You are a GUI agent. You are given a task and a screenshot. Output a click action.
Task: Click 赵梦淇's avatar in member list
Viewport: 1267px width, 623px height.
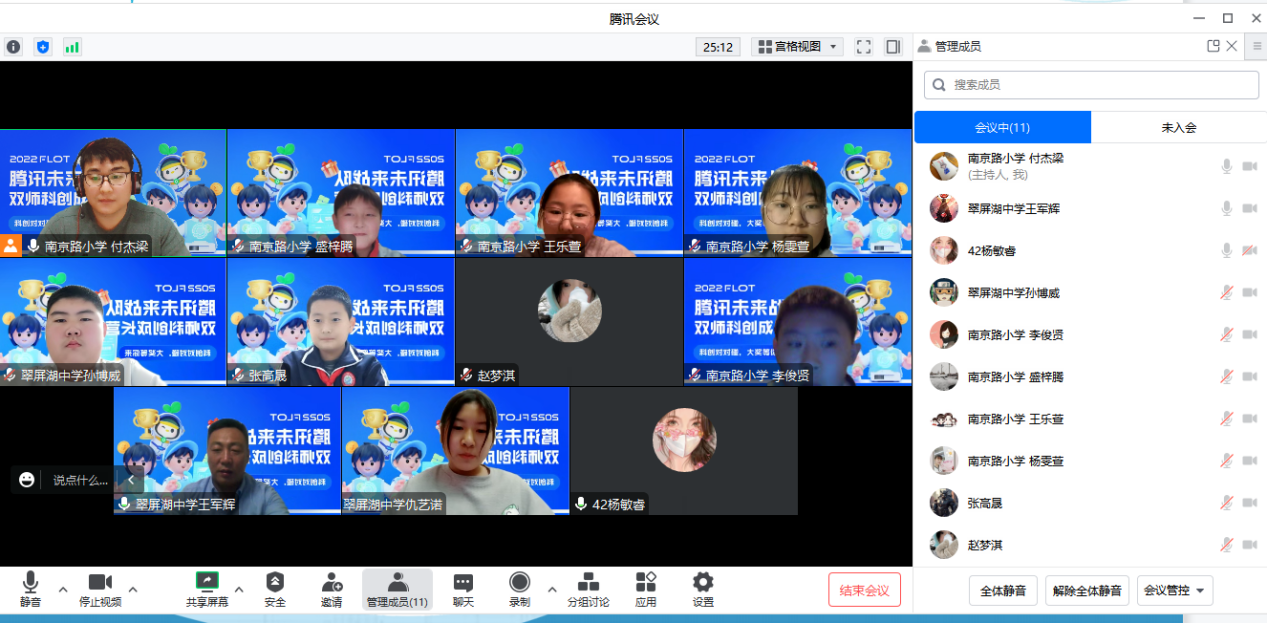click(944, 545)
